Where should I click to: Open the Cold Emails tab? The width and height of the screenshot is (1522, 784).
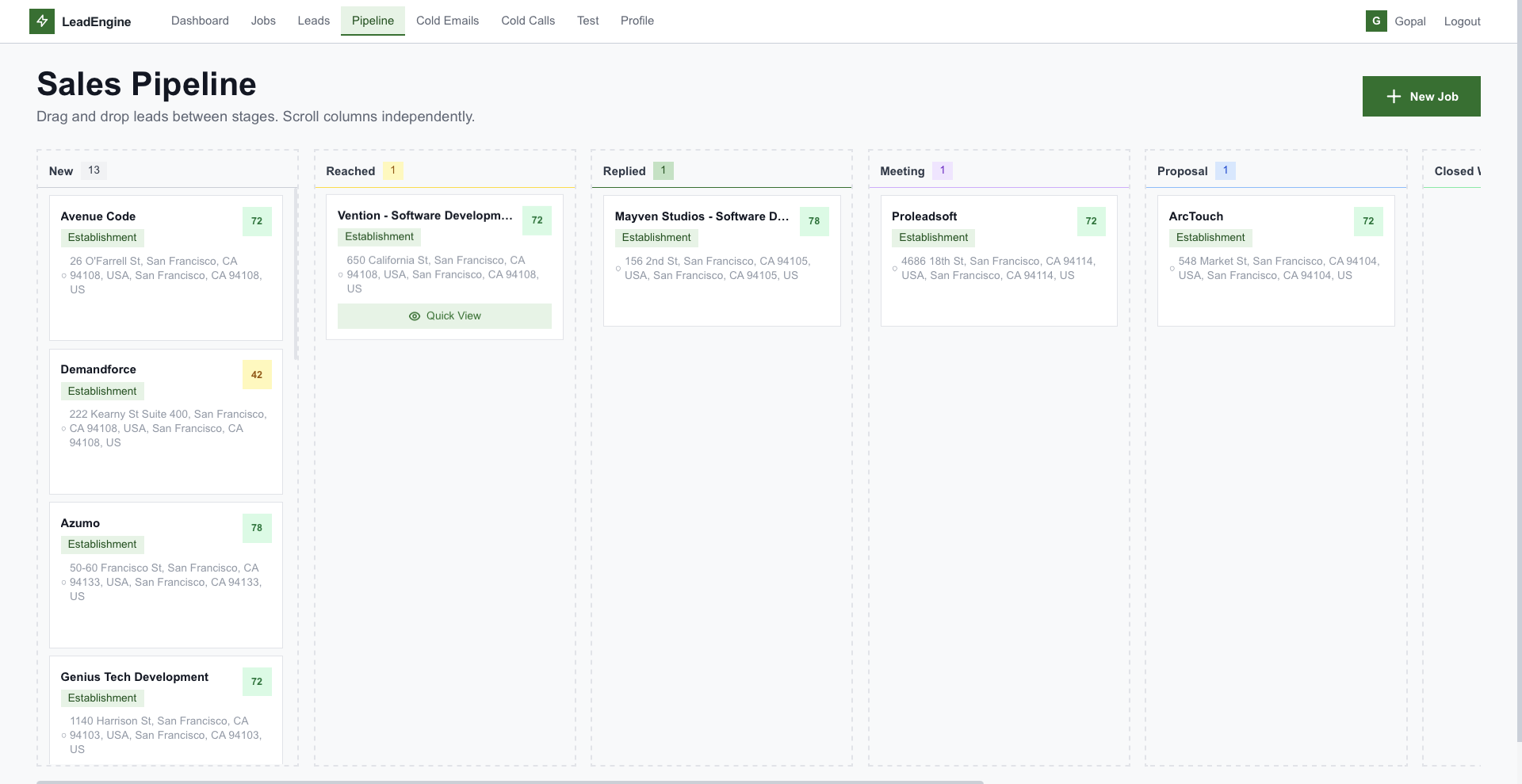click(x=447, y=21)
